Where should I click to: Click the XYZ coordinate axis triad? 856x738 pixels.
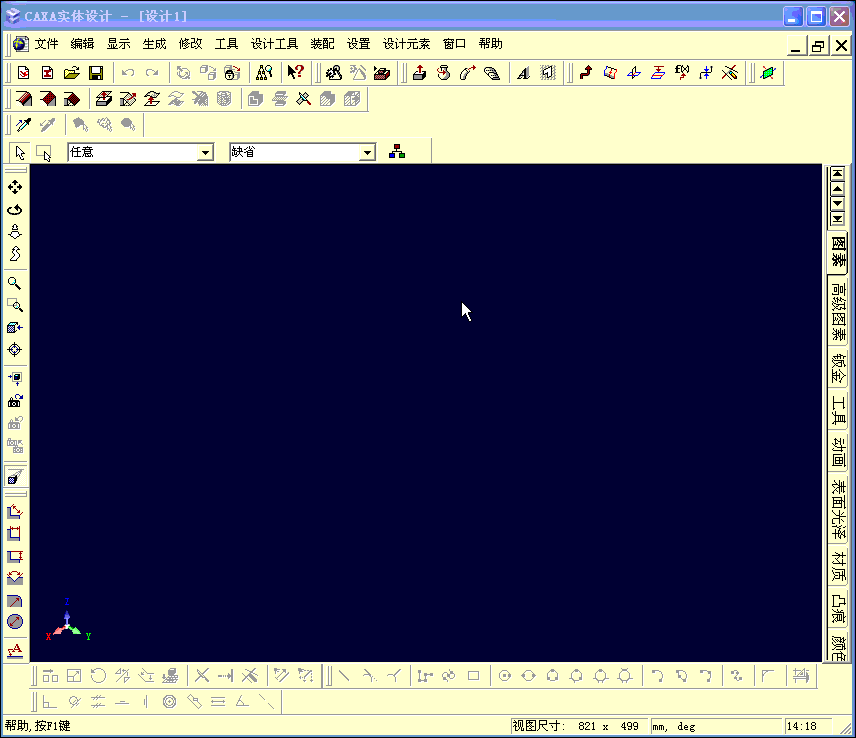(68, 621)
